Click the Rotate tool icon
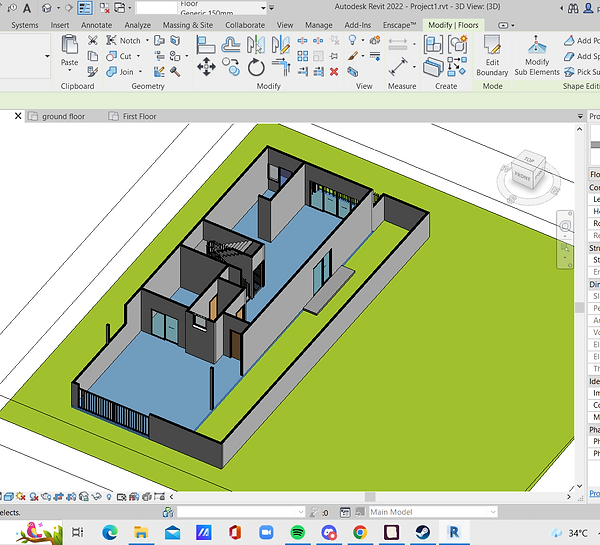 click(x=257, y=67)
